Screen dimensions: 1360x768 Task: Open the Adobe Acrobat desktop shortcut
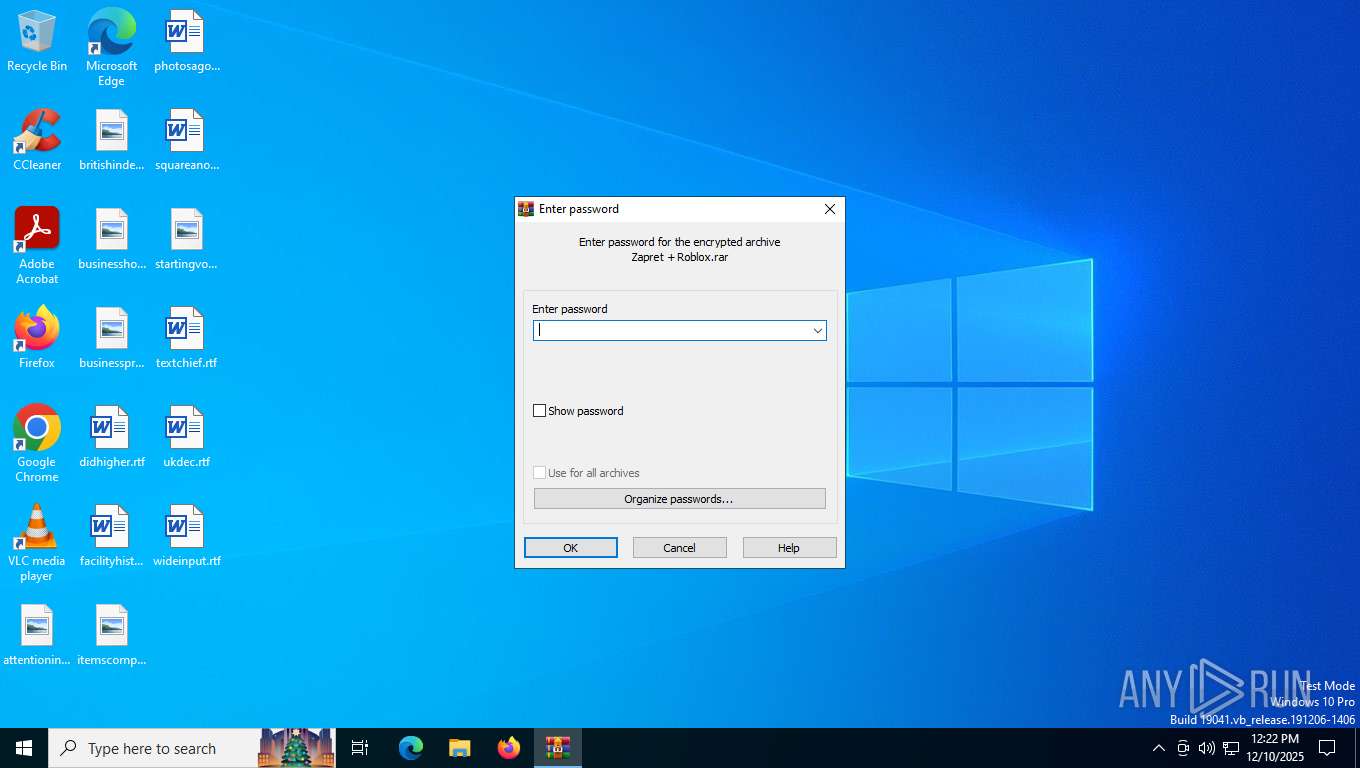[37, 245]
